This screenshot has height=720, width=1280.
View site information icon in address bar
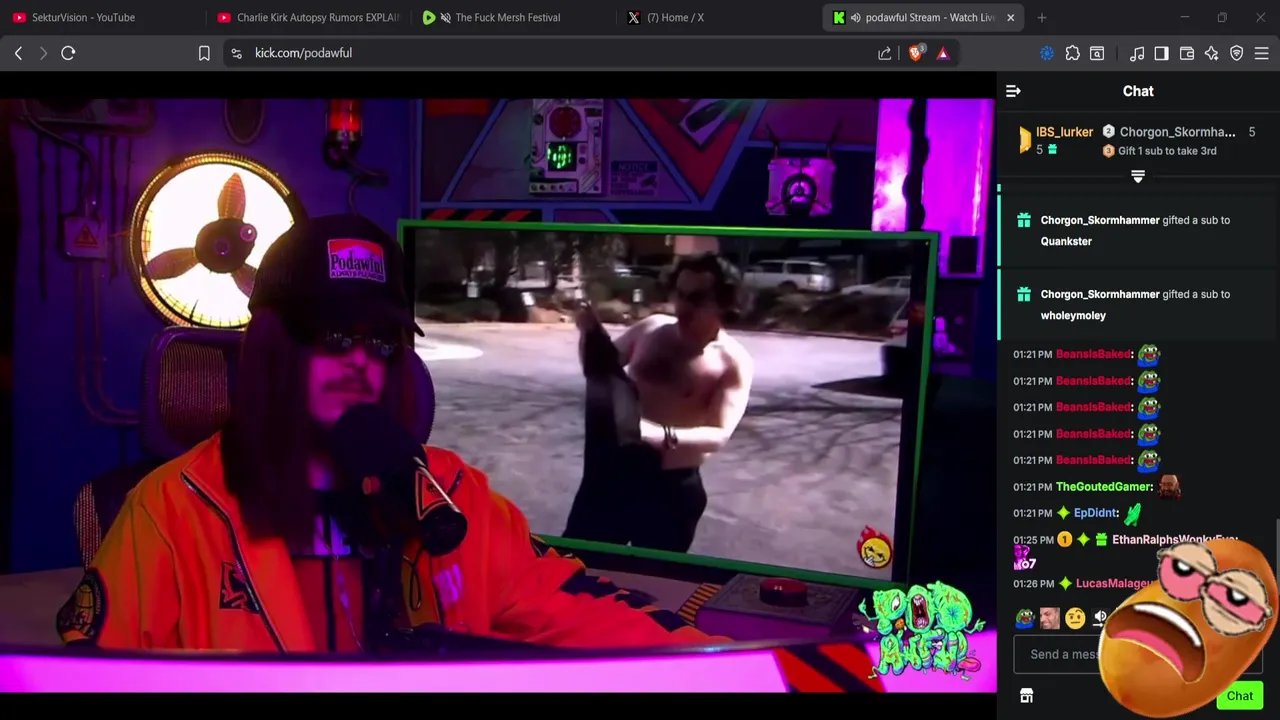pos(236,53)
